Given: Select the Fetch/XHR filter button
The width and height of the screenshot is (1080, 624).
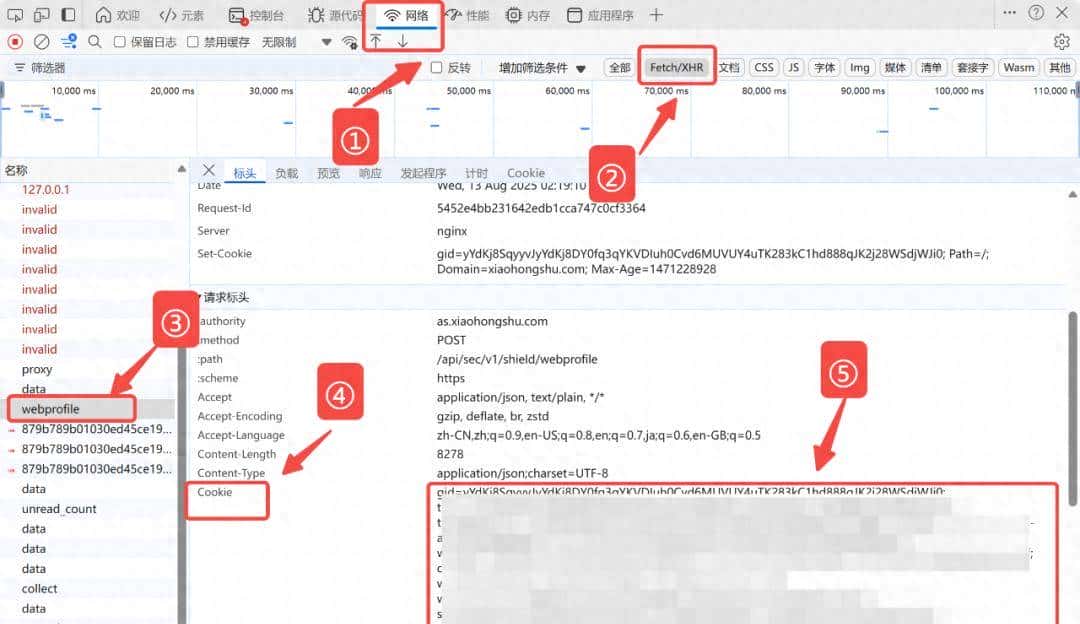Looking at the screenshot, I should 676,67.
